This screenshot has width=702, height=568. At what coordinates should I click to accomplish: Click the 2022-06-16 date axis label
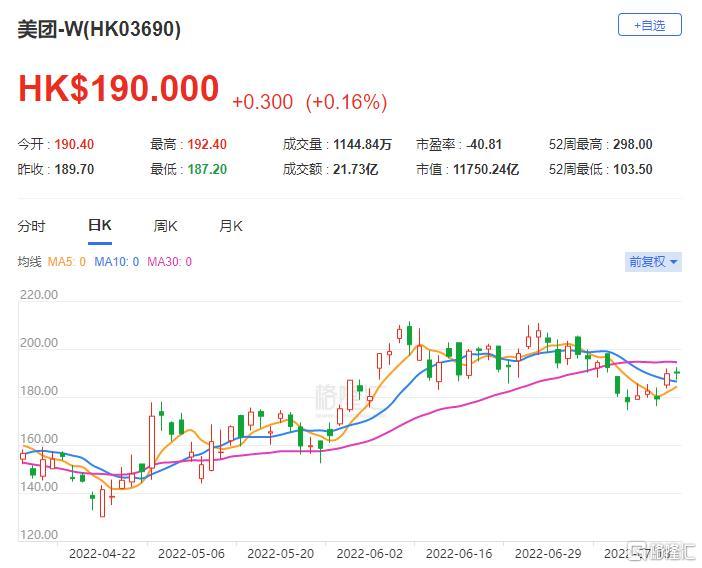[459, 554]
